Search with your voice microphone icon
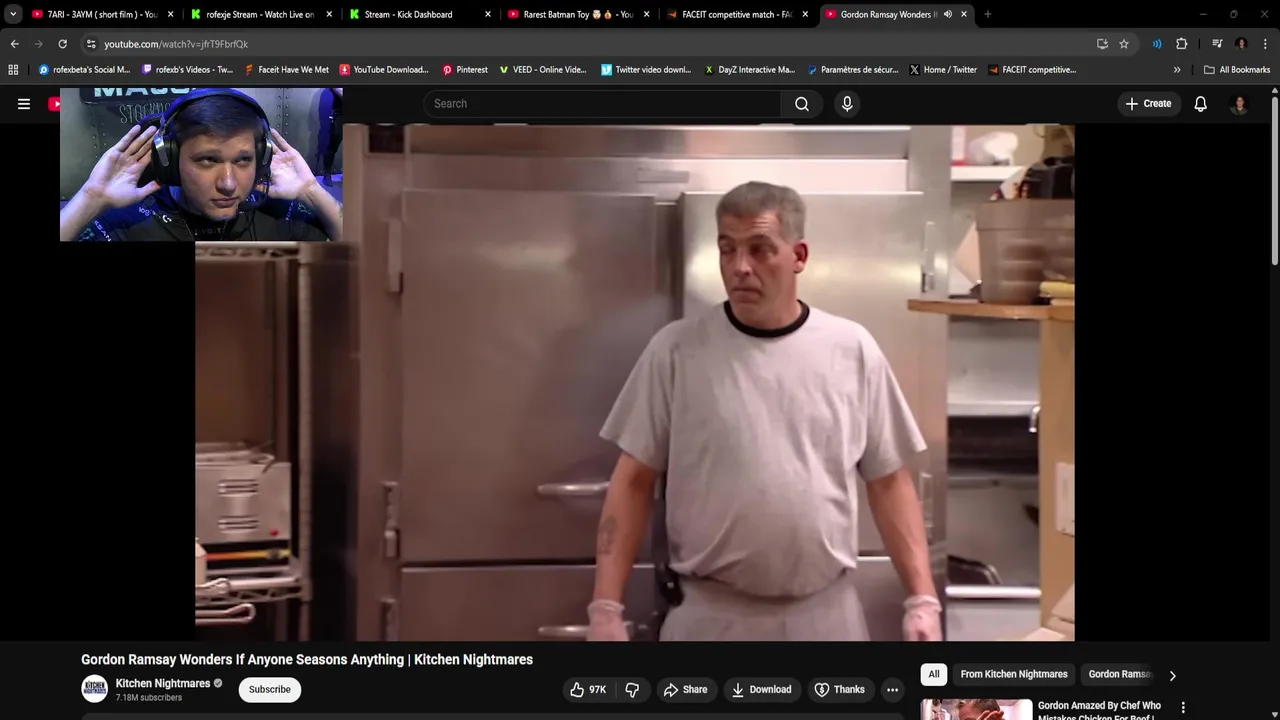The image size is (1280, 720). tap(847, 104)
